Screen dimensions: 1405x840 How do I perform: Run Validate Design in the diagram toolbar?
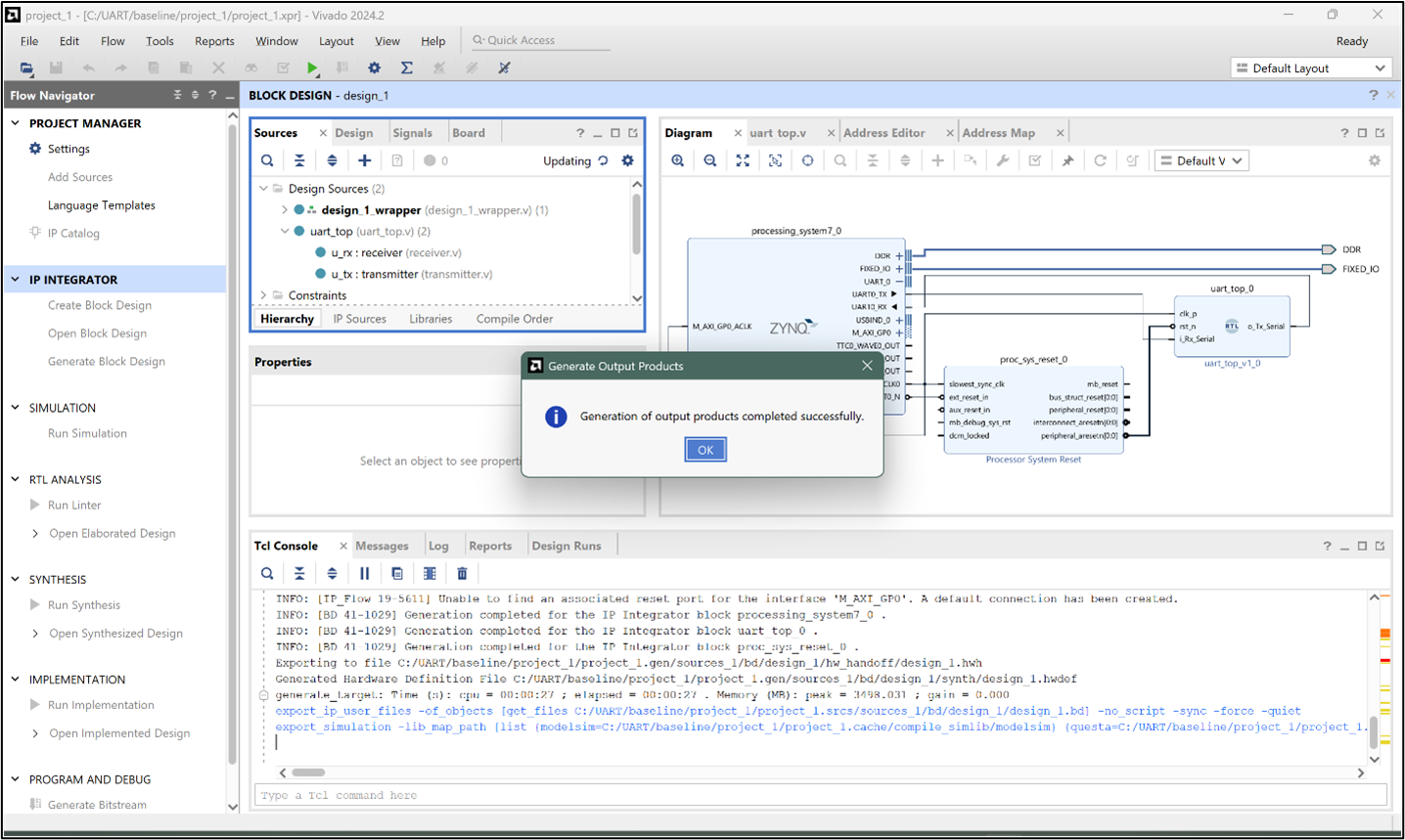pos(1034,160)
